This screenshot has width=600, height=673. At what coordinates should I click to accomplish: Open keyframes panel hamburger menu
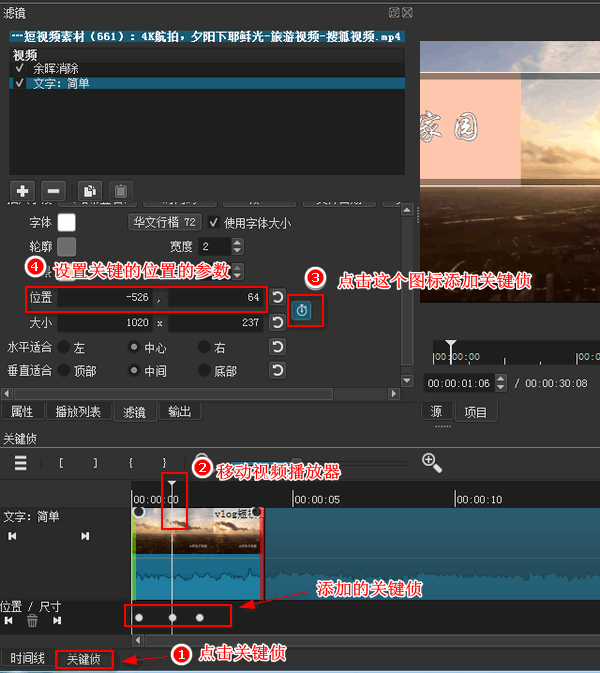click(x=21, y=463)
